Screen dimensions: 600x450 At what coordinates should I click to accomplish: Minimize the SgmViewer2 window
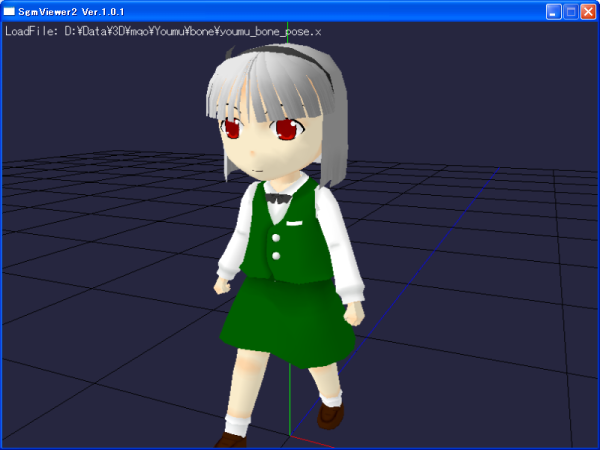[x=553, y=12]
